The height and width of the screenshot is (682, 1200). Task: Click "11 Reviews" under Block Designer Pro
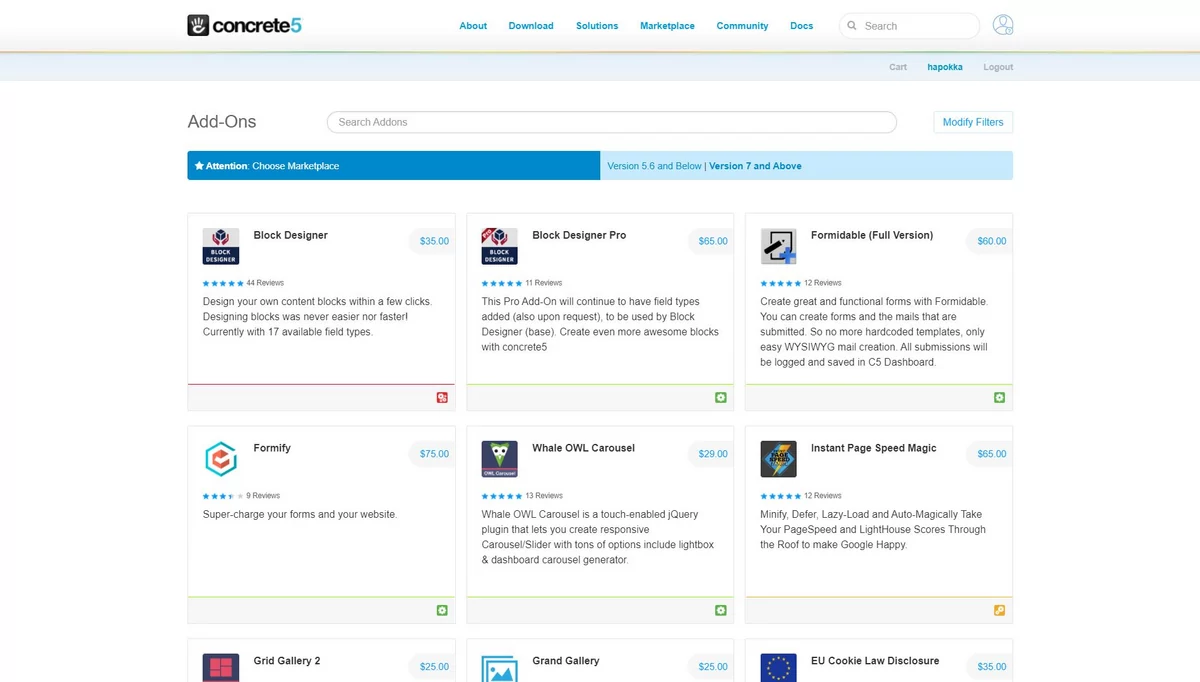[544, 283]
